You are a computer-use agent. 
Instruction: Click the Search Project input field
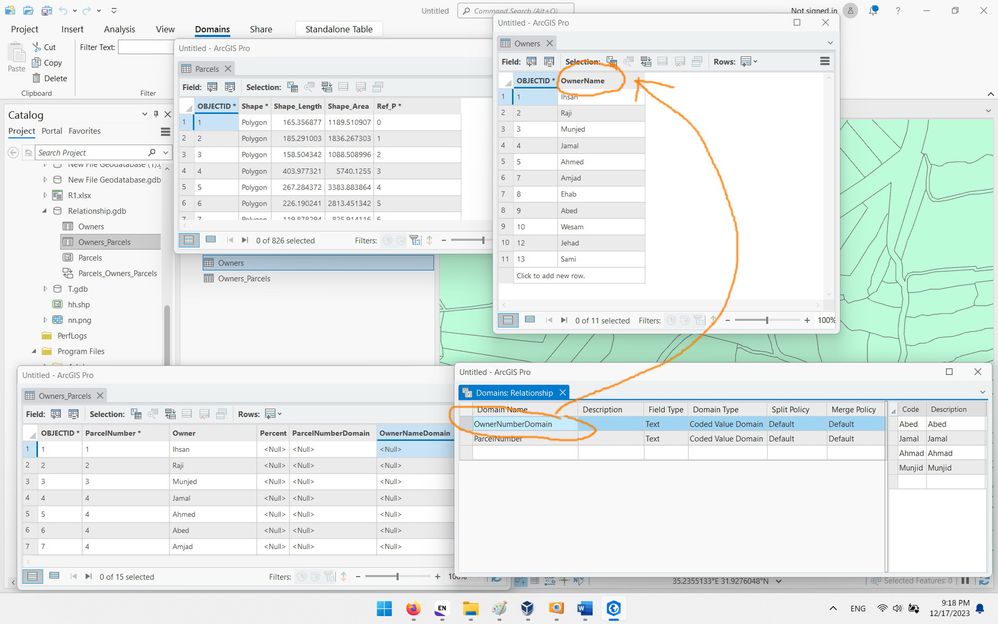point(91,153)
